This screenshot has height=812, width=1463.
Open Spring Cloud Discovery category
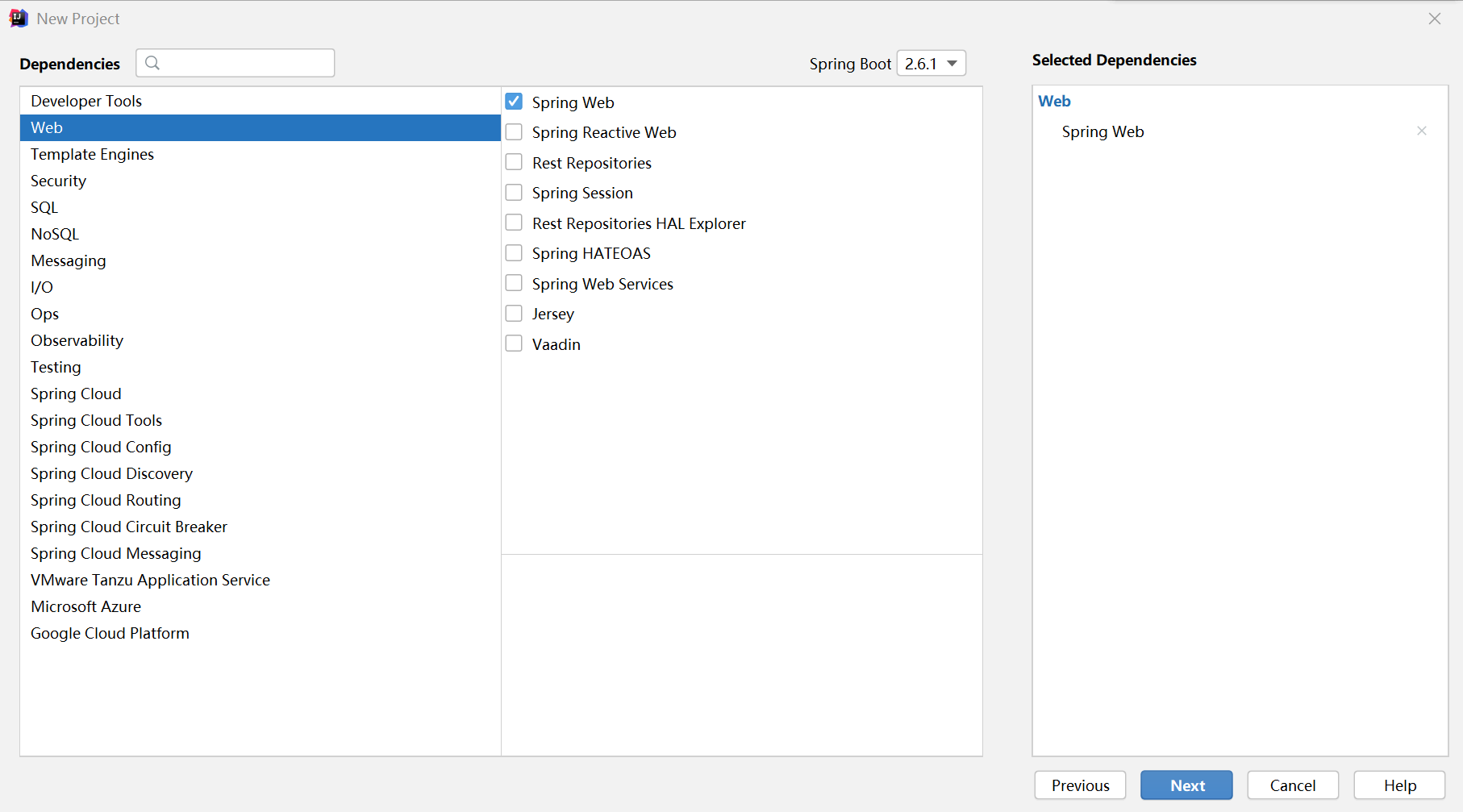pyautogui.click(x=260, y=473)
